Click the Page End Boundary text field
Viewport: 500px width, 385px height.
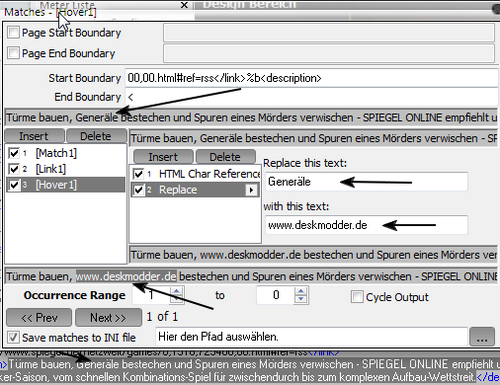pos(329,53)
